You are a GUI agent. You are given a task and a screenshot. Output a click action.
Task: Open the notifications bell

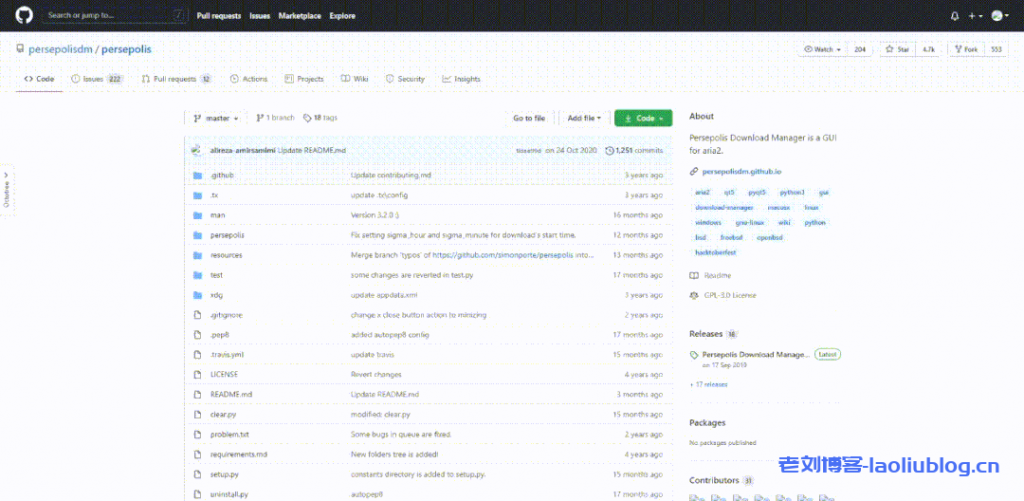[954, 16]
